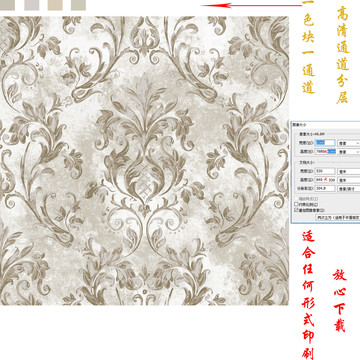360x360 pixels.
Task: Click the pixel width input field
Action: [325, 143]
